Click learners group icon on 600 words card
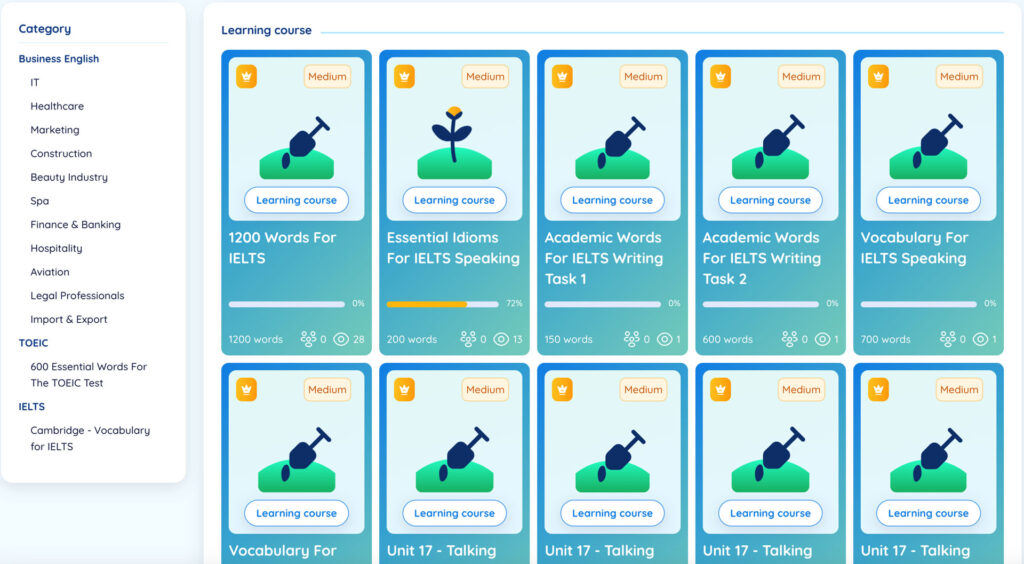Screen dimensions: 1024x564 tap(790, 339)
